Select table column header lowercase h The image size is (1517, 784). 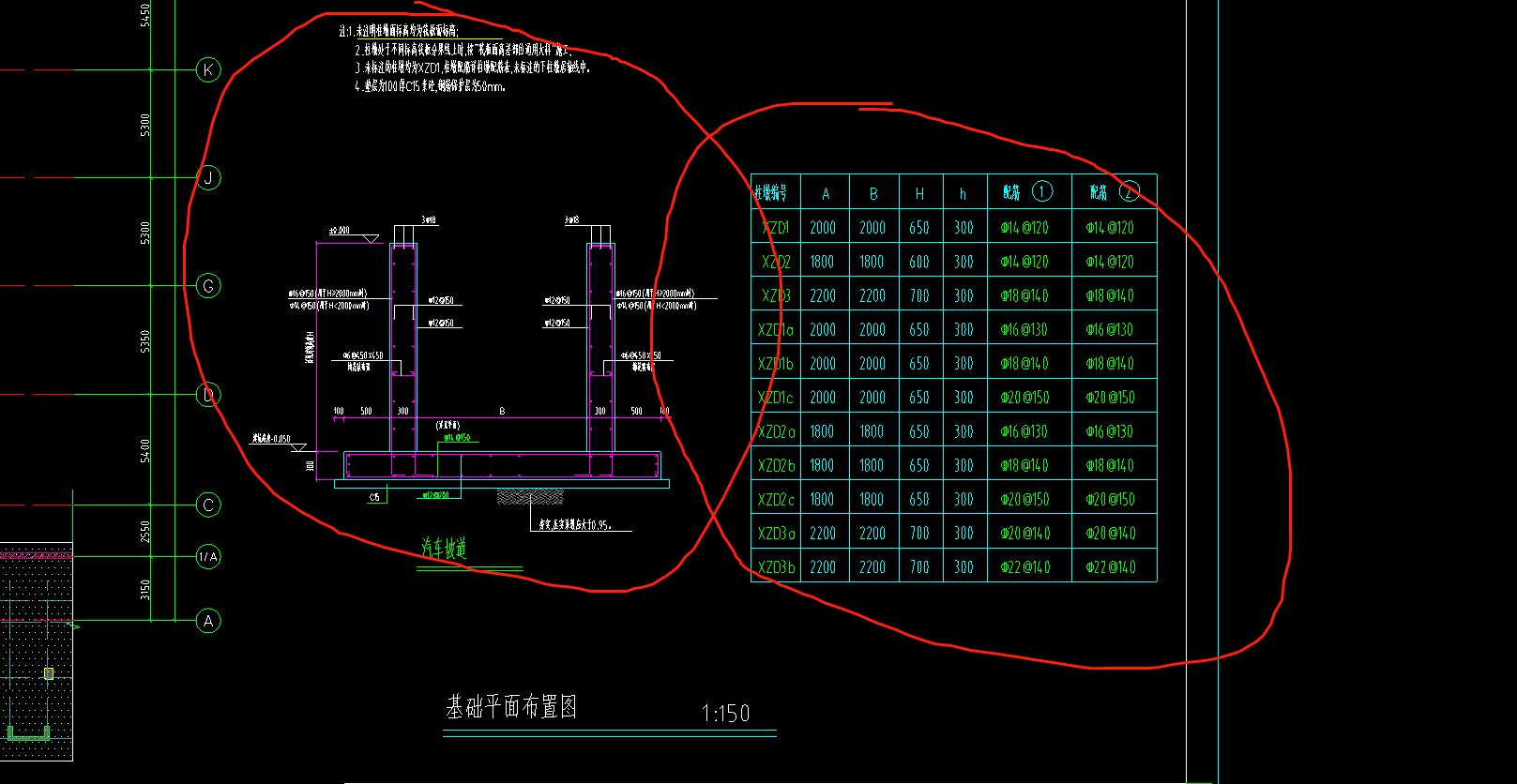963,194
